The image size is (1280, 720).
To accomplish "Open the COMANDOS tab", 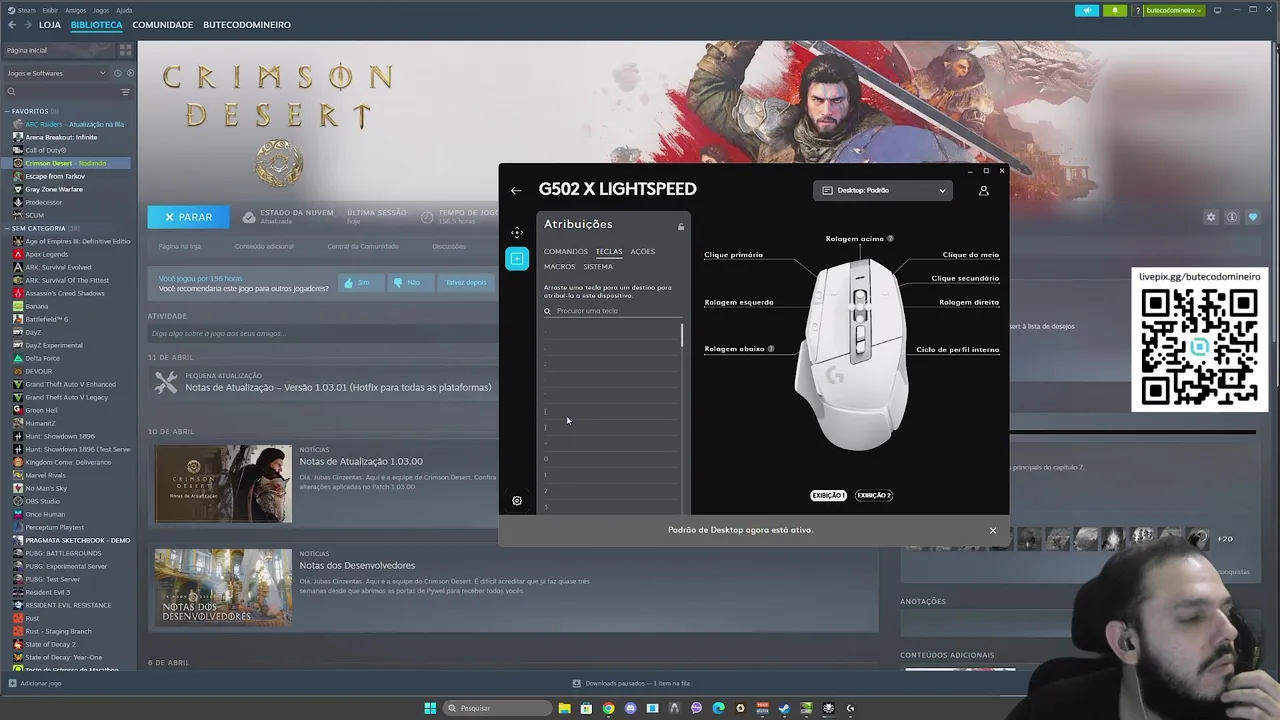I will pyautogui.click(x=566, y=252).
